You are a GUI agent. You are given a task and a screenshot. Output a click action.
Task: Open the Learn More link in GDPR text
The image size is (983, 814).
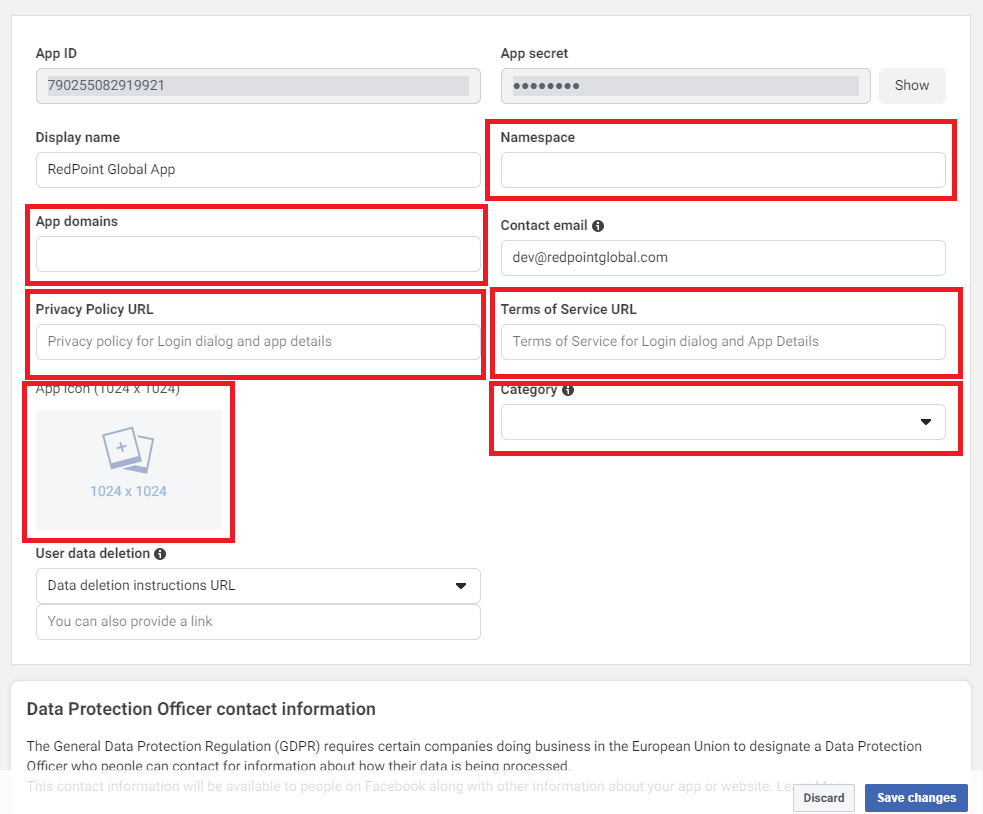pos(785,787)
